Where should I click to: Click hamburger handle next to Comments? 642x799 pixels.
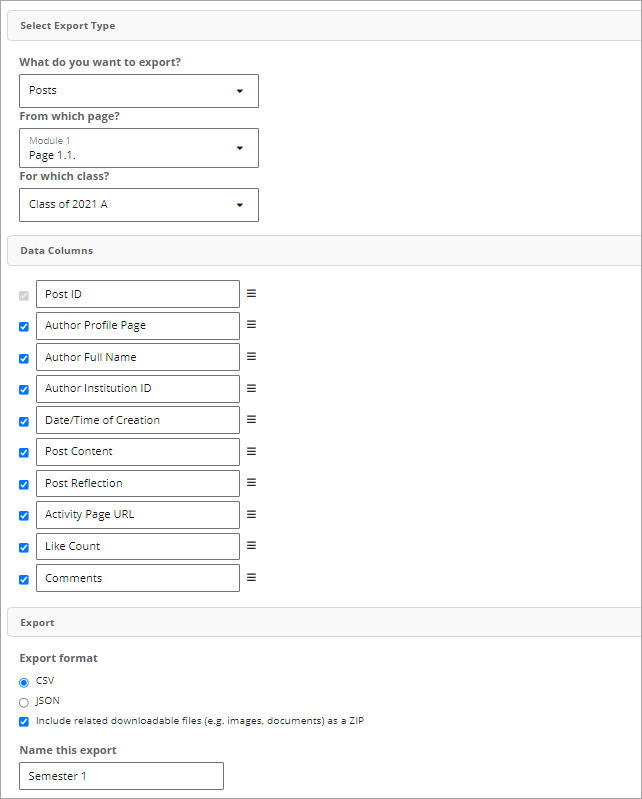tap(251, 577)
